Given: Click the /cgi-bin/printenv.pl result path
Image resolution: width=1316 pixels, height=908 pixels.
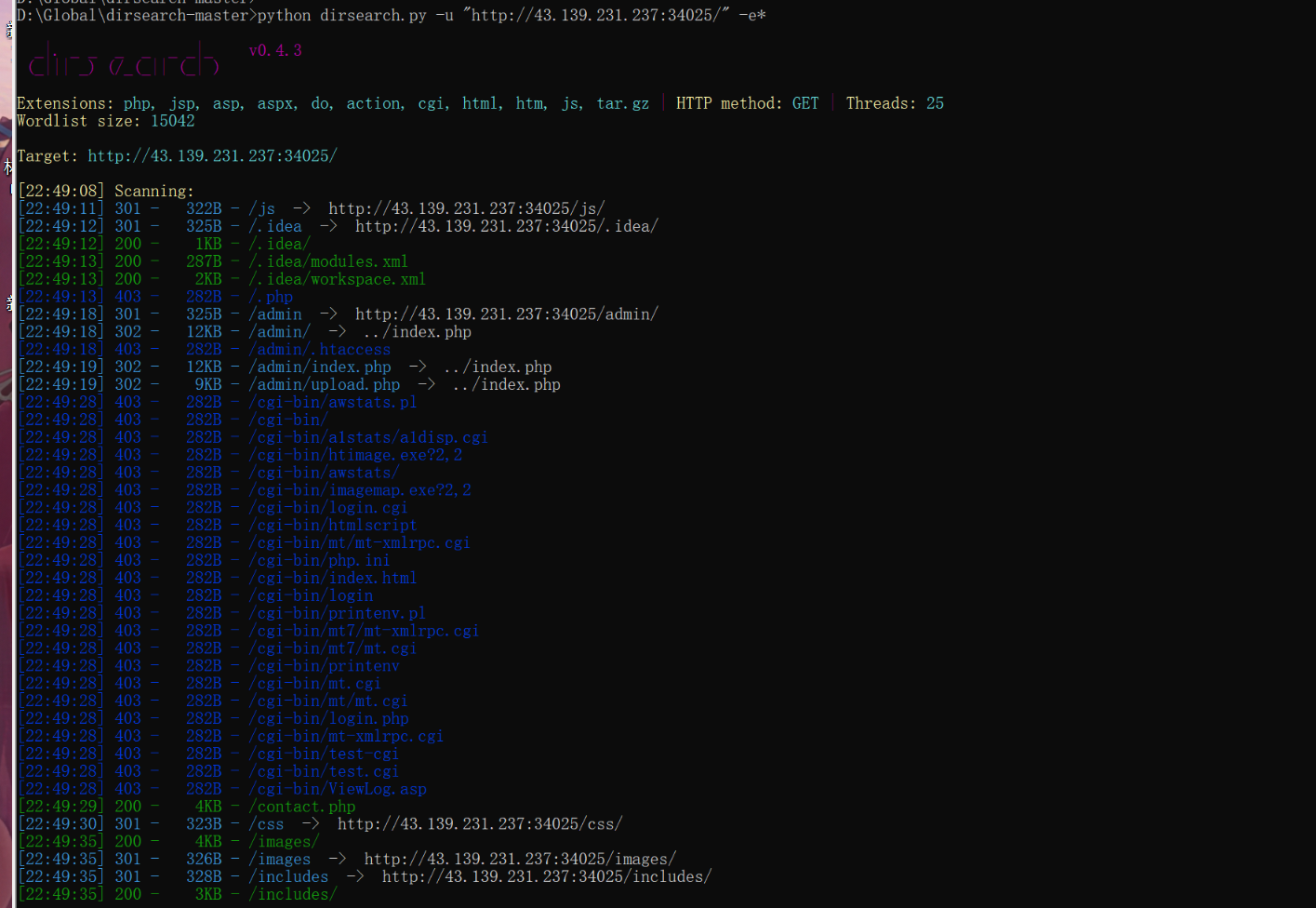Looking at the screenshot, I should [x=337, y=613].
